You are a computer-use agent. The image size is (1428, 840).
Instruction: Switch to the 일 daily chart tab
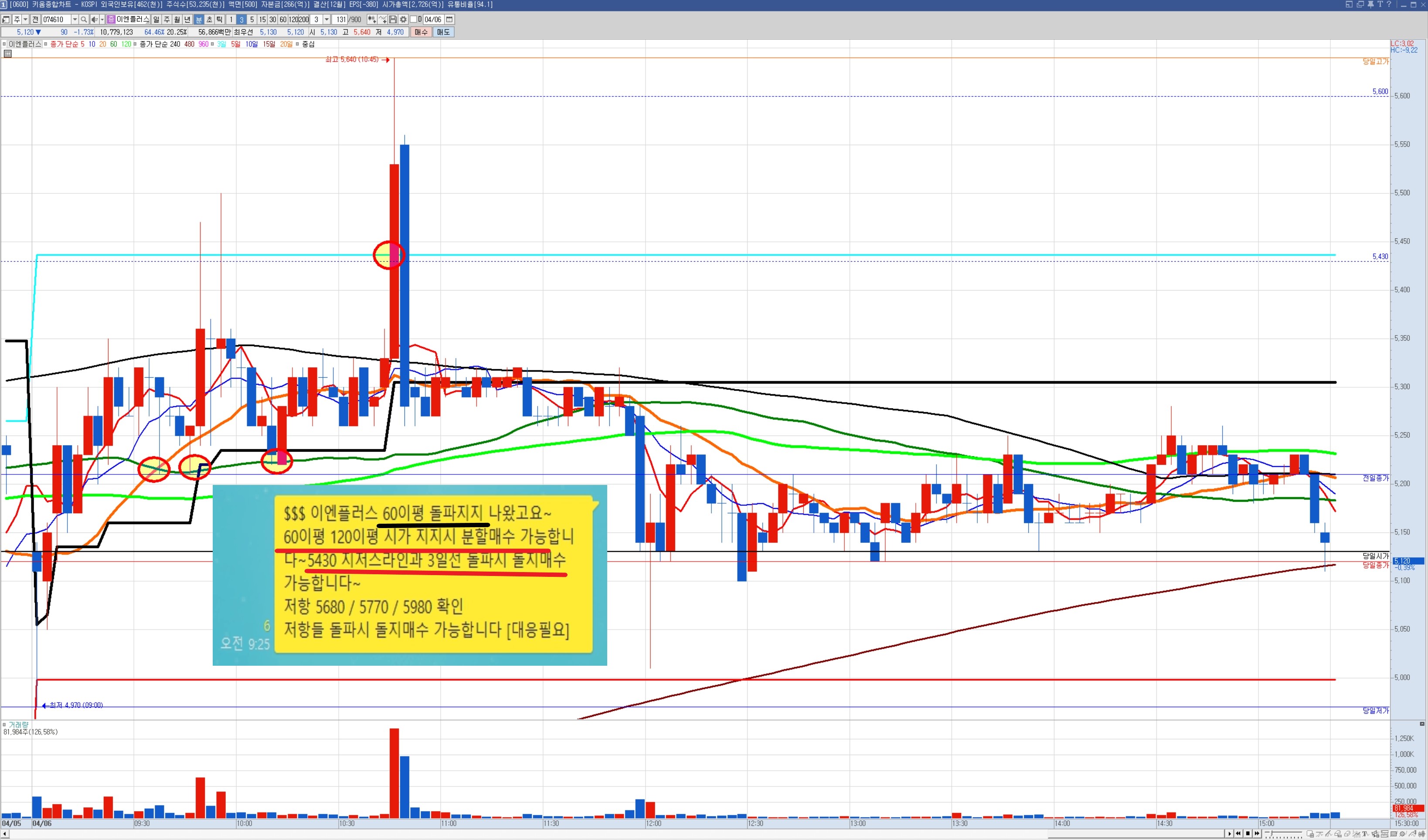pos(156,20)
